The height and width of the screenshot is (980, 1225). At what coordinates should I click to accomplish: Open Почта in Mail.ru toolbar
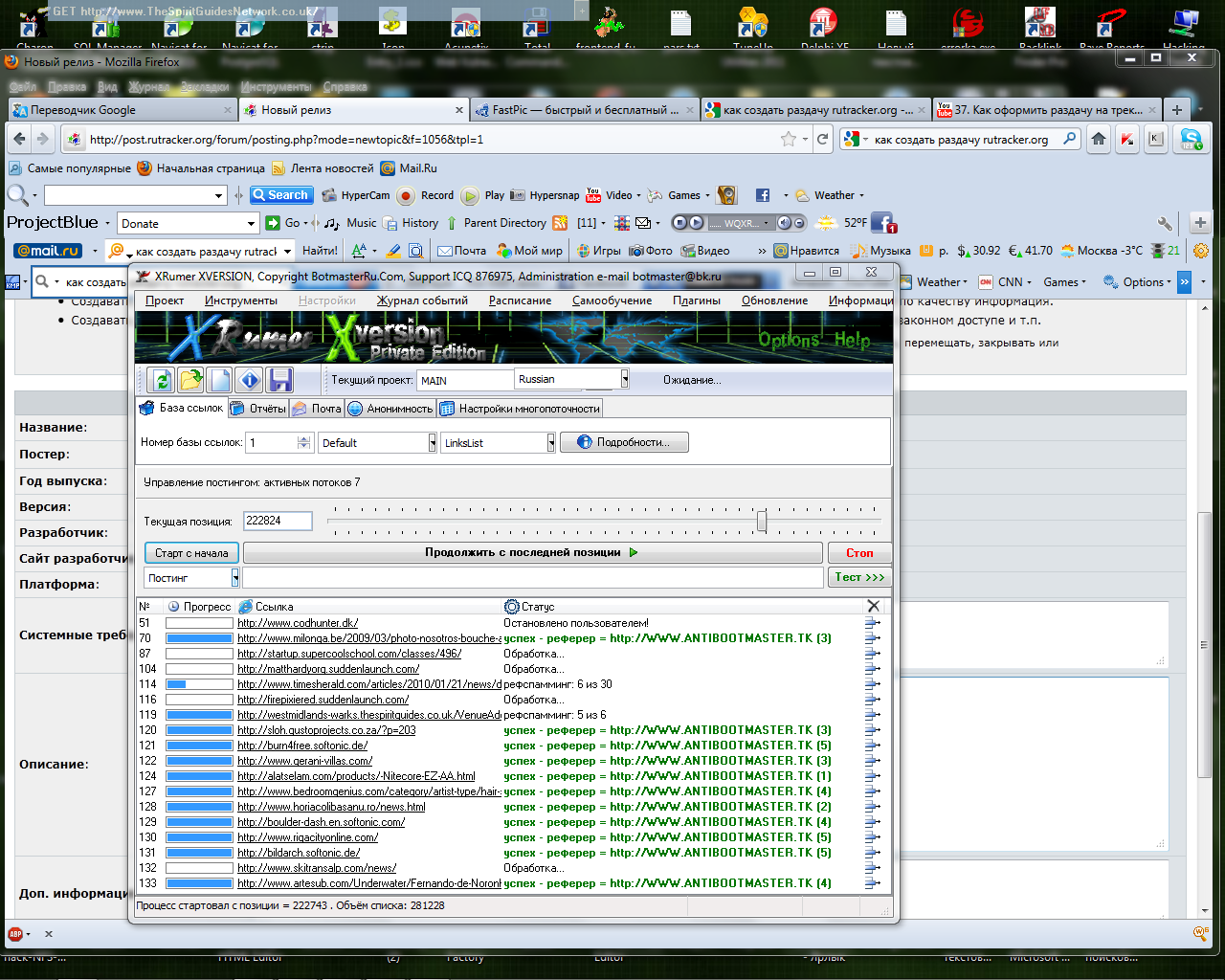(x=462, y=251)
